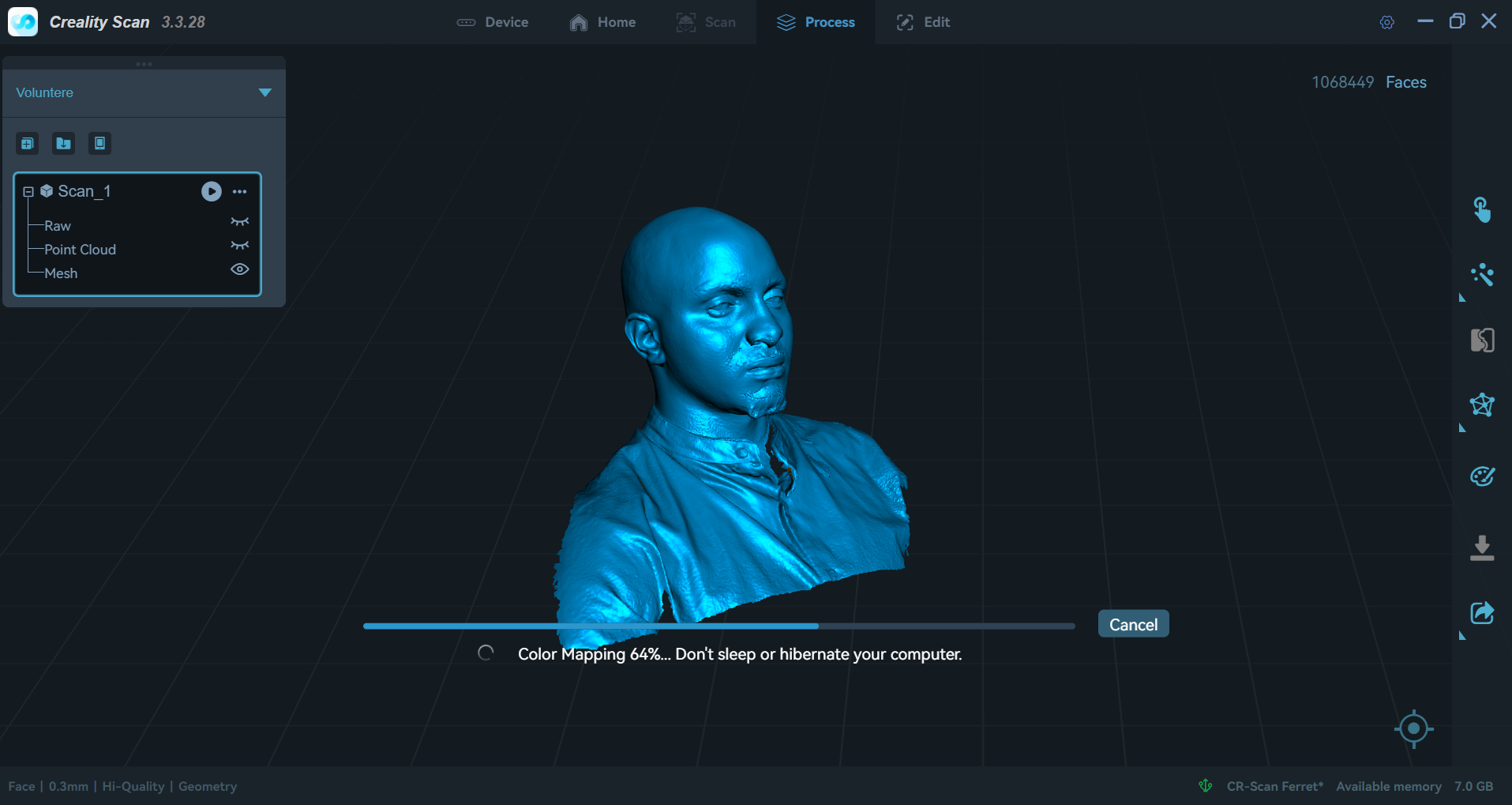Click the Face mode status text
Screen dimensions: 1512x805
tap(21, 786)
